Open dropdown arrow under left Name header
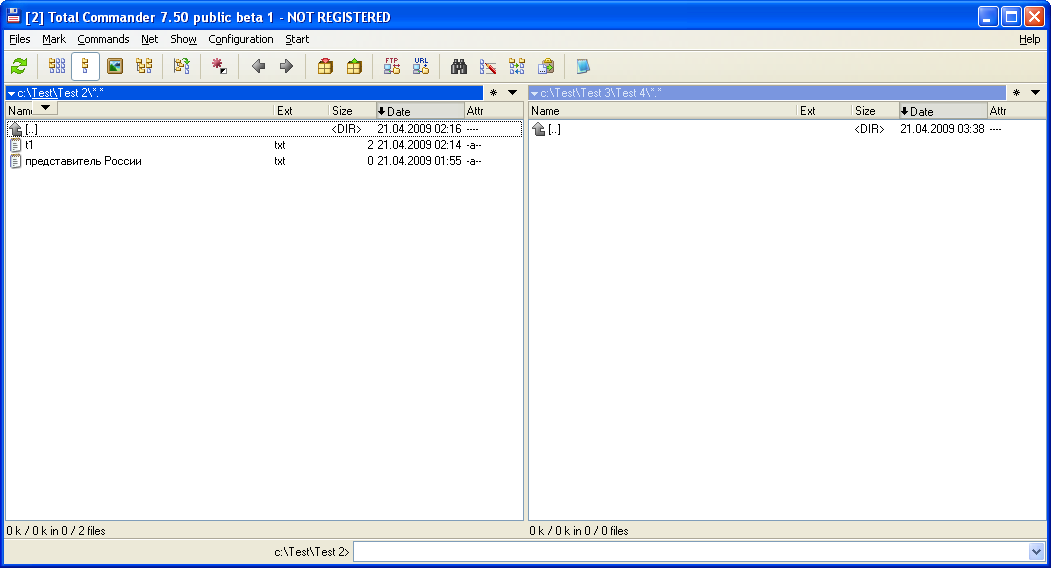This screenshot has height=568, width=1051. point(45,107)
